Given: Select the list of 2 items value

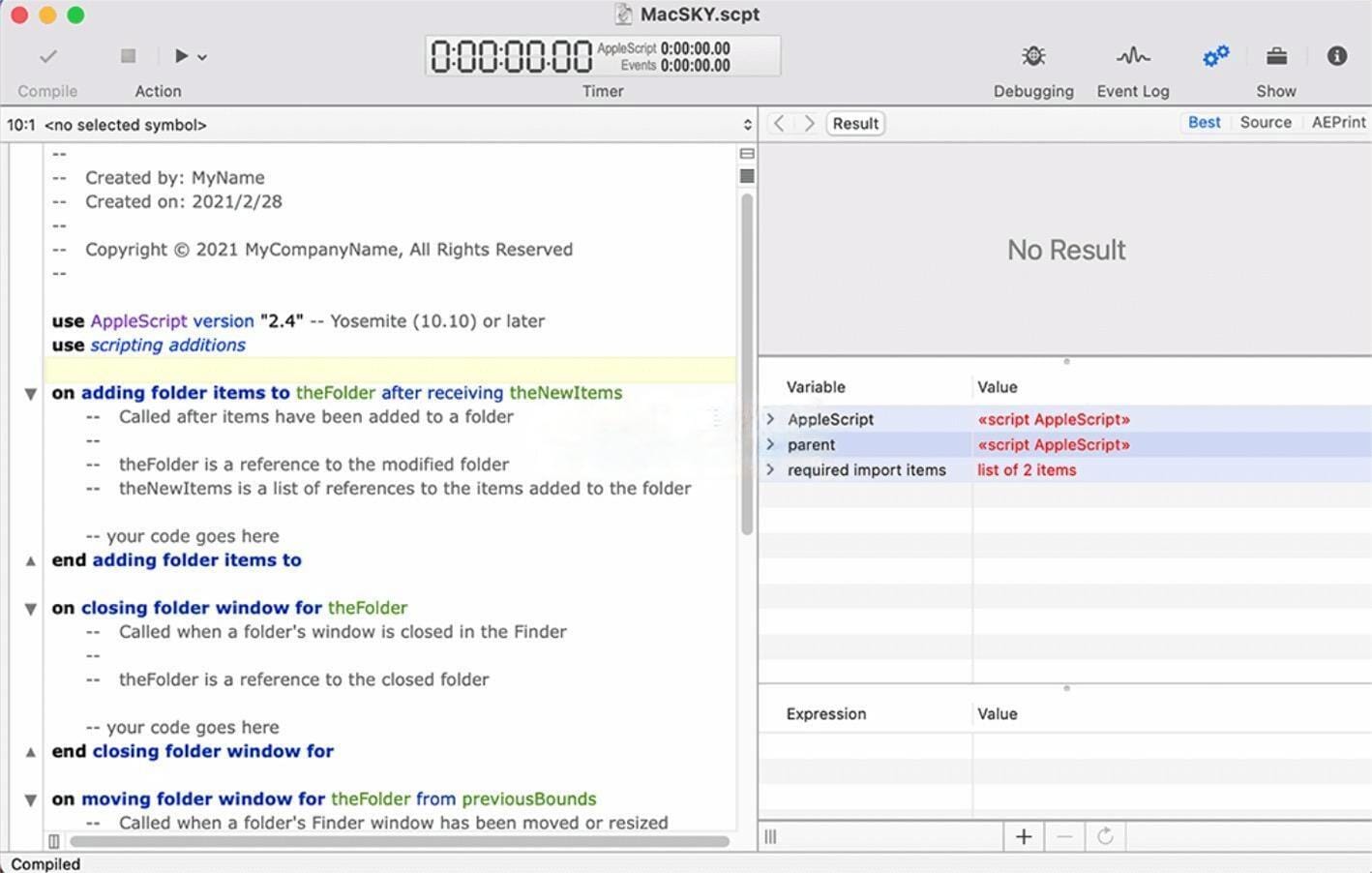Looking at the screenshot, I should coord(1027,469).
